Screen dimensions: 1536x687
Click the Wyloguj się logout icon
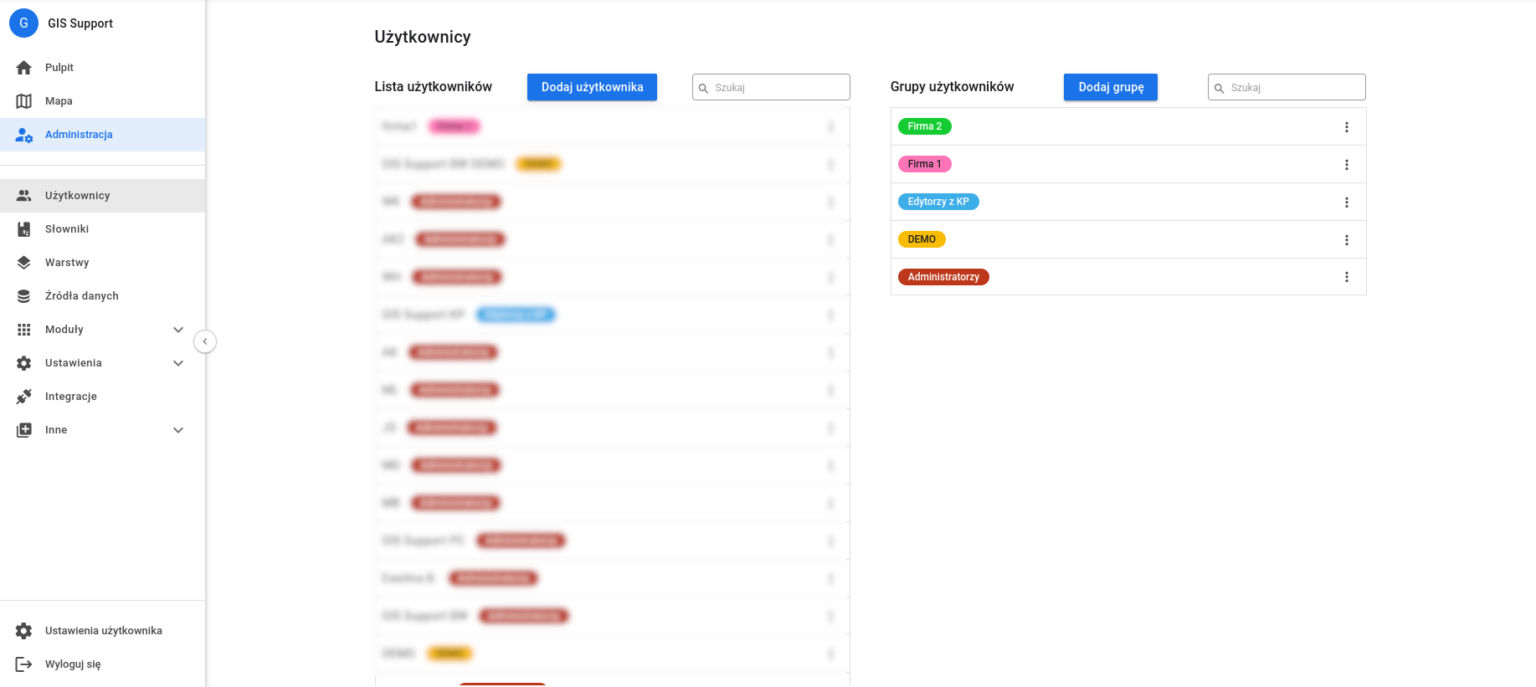tap(24, 664)
